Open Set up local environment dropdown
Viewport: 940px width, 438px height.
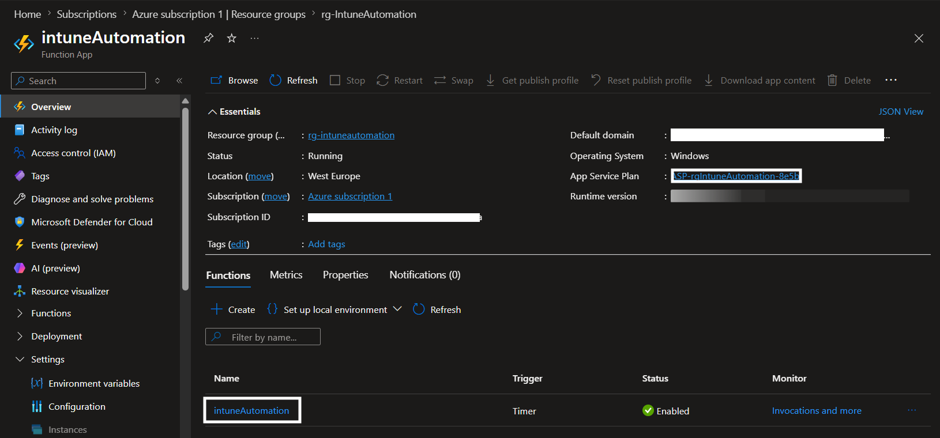[x=335, y=310]
